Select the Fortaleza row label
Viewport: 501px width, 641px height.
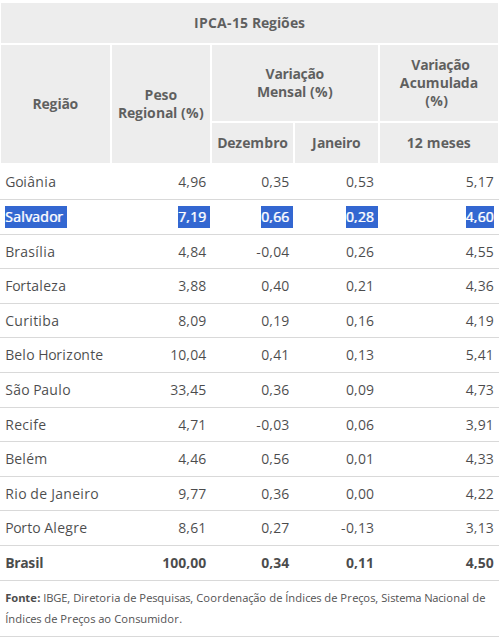tap(36, 286)
